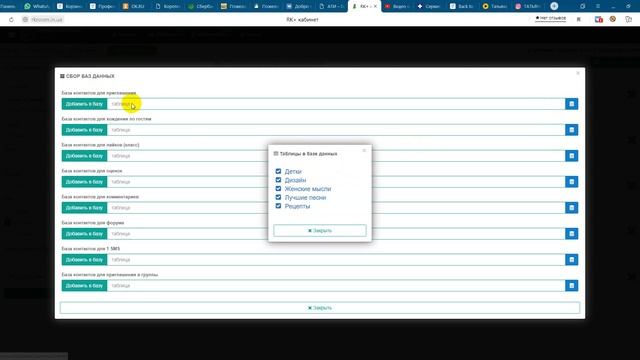
Task: Uncheck the Женские мысли table checkbox
Action: click(x=278, y=189)
